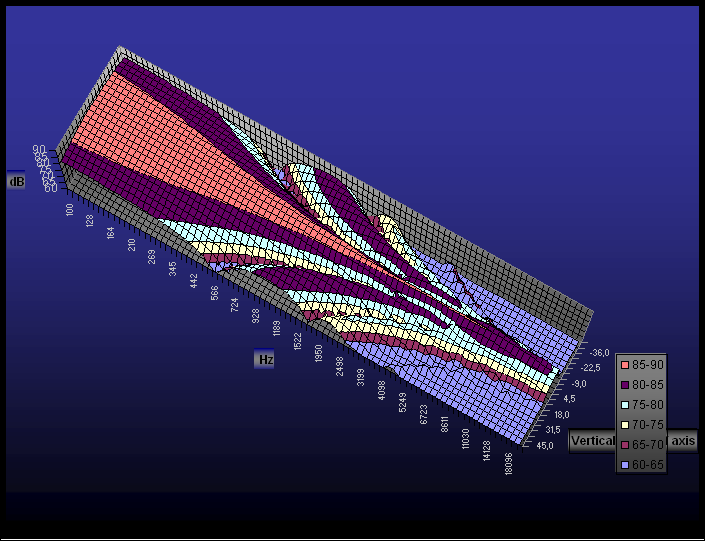
Task: Select the 70-75 legend label text
Action: [648, 425]
